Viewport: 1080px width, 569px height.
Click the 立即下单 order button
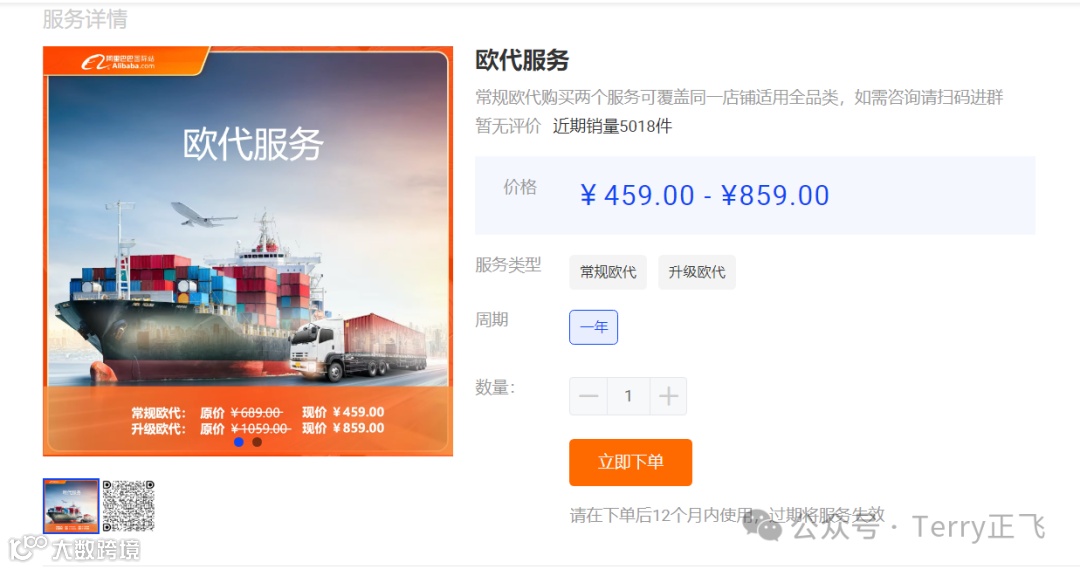630,462
